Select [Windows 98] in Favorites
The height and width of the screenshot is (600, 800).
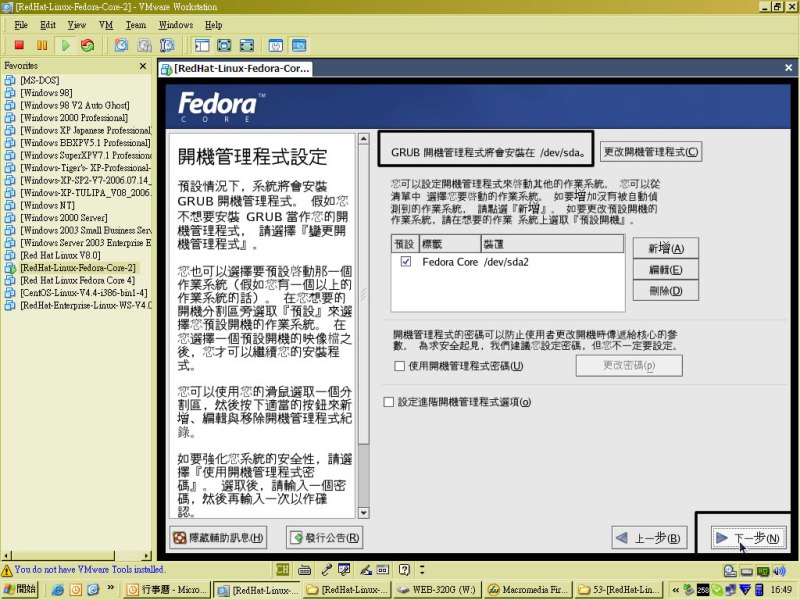(x=46, y=93)
